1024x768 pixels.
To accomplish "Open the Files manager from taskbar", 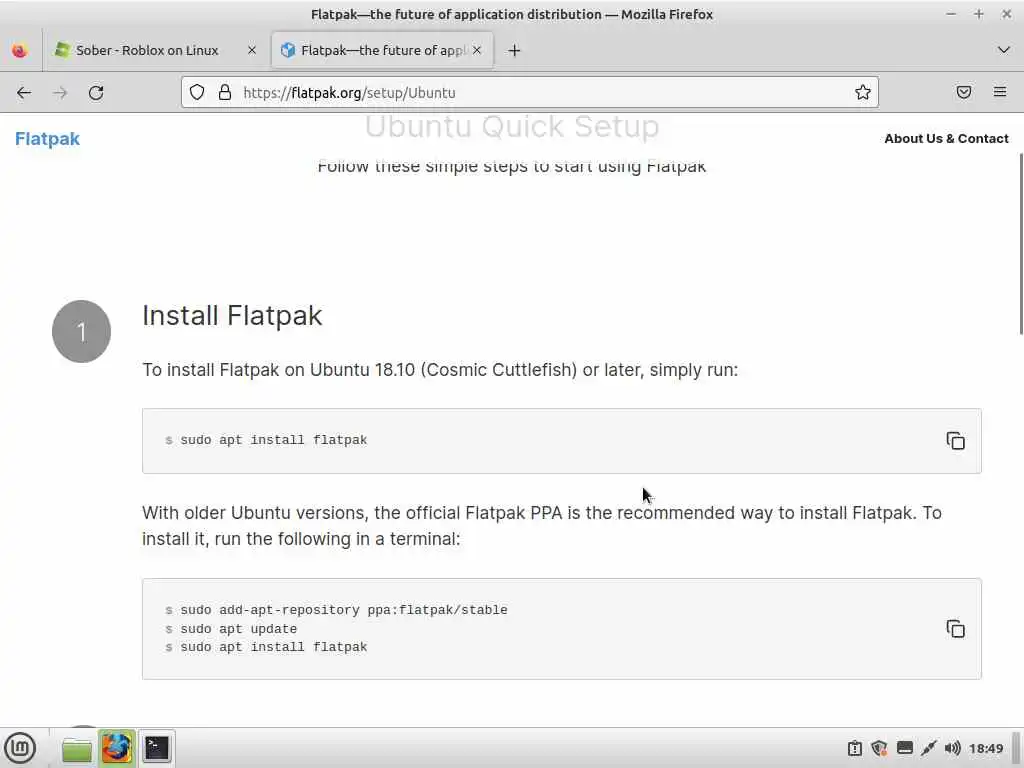I will pos(77,748).
